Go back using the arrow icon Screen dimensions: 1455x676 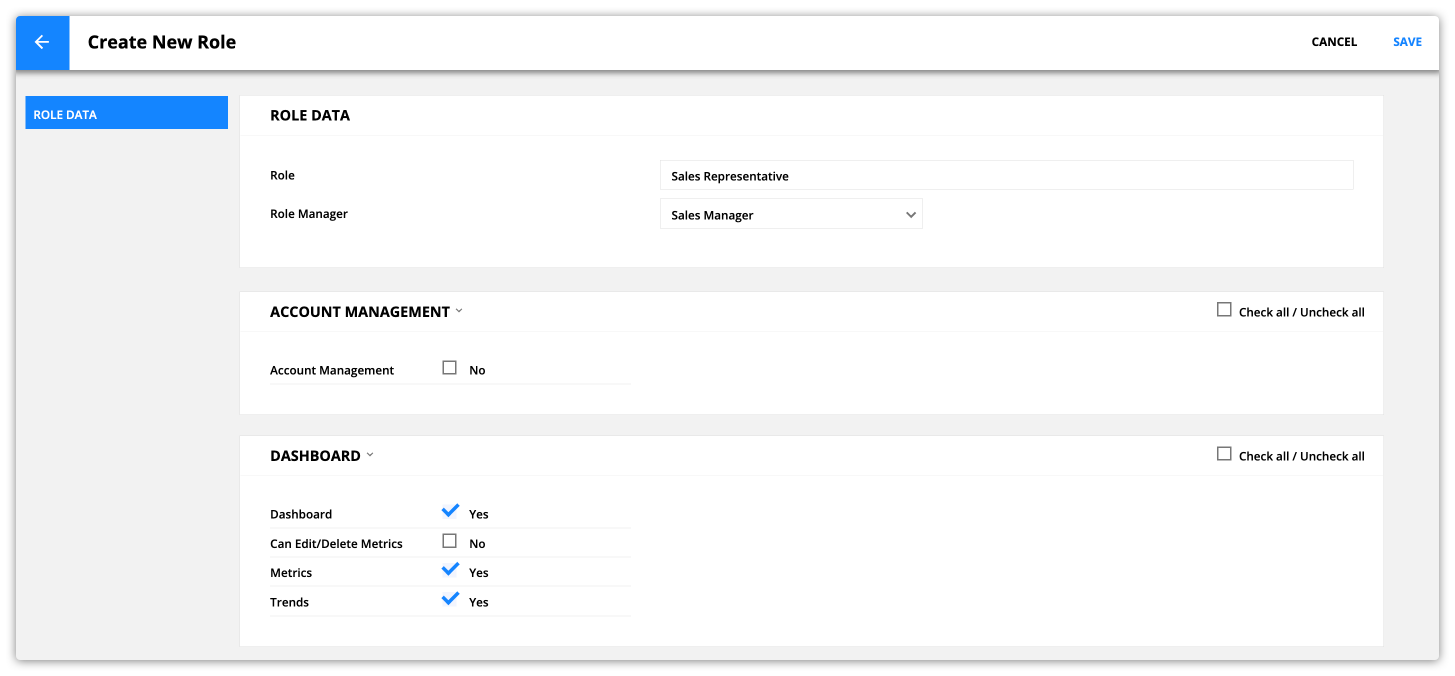pyautogui.click(x=42, y=42)
